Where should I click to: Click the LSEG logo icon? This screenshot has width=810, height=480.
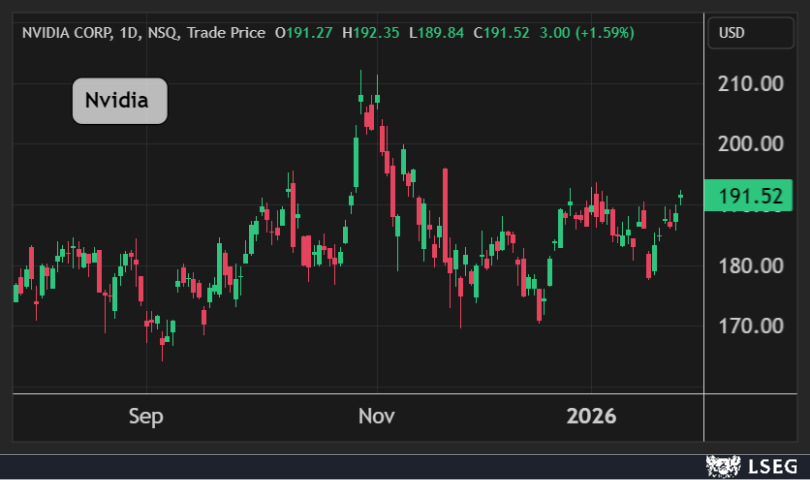point(720,466)
